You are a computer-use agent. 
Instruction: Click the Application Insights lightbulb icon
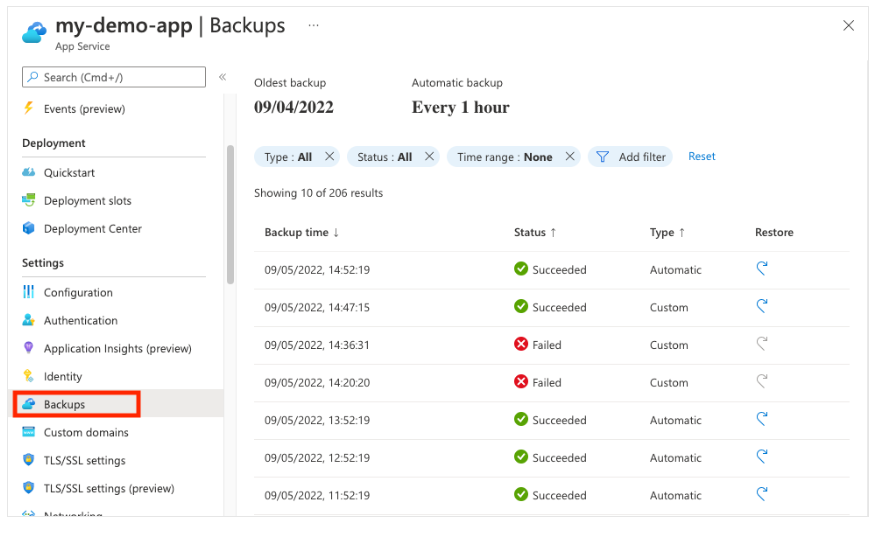tap(28, 348)
